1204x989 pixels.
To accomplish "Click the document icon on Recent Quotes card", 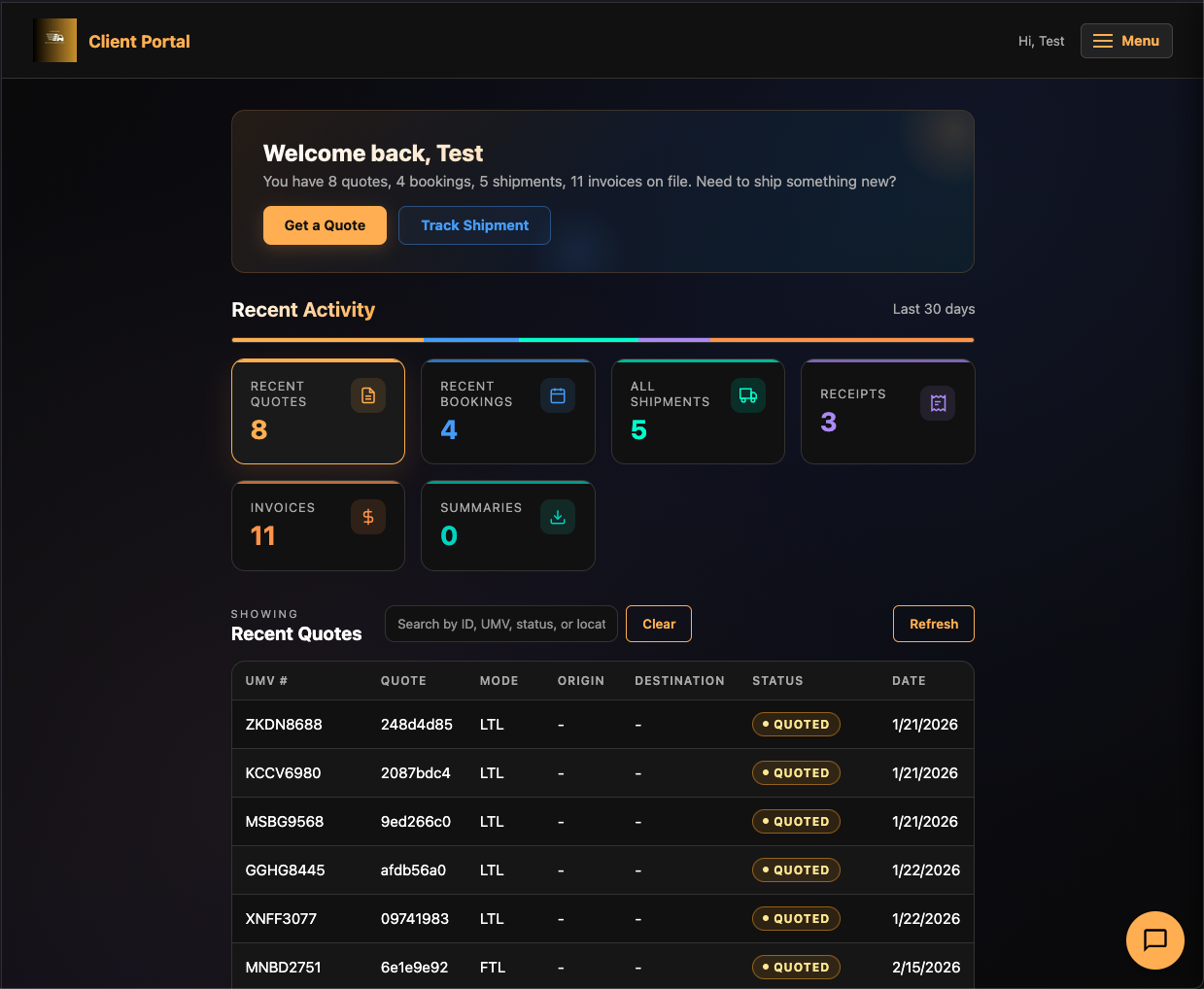I will pos(368,395).
